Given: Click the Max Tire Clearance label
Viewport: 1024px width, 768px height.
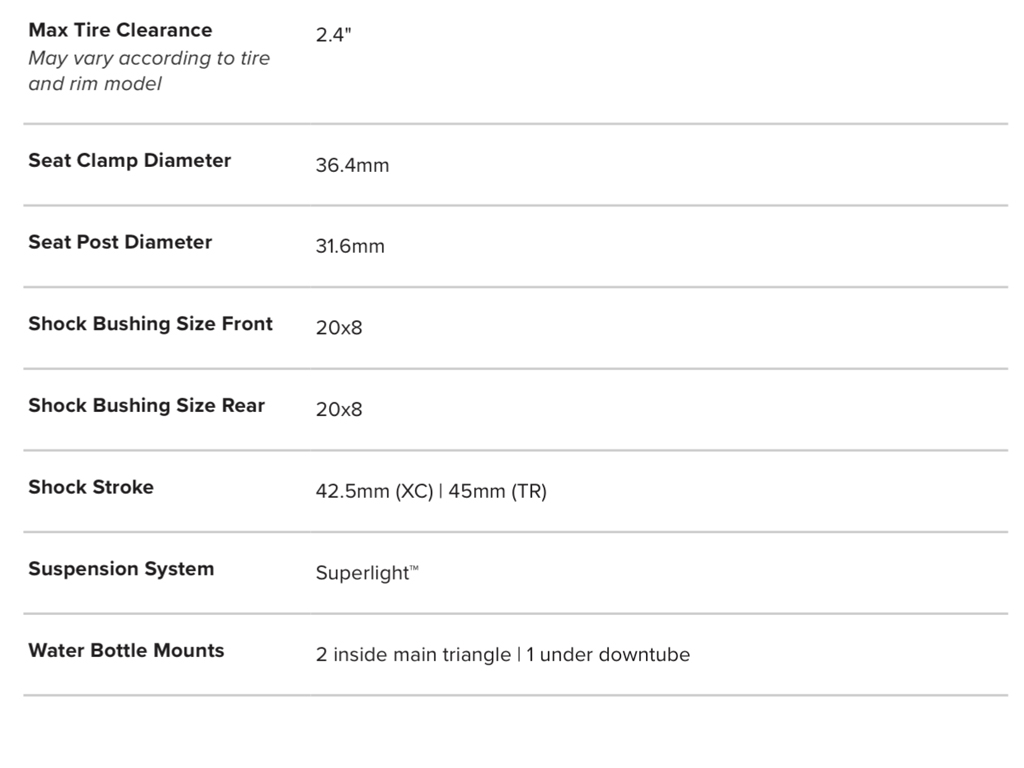Looking at the screenshot, I should [120, 30].
